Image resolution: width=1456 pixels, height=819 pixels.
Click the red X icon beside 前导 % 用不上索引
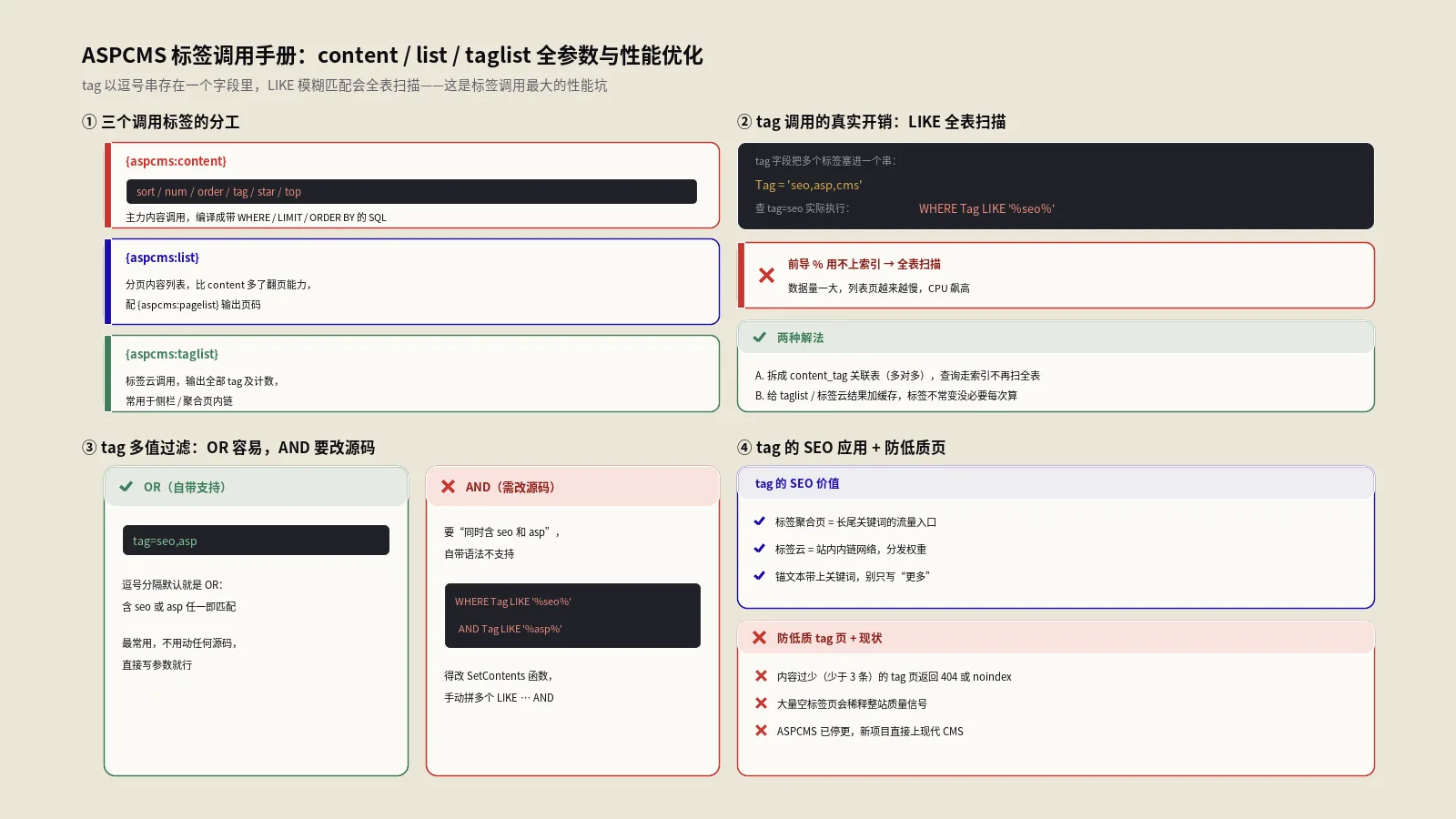coord(766,276)
